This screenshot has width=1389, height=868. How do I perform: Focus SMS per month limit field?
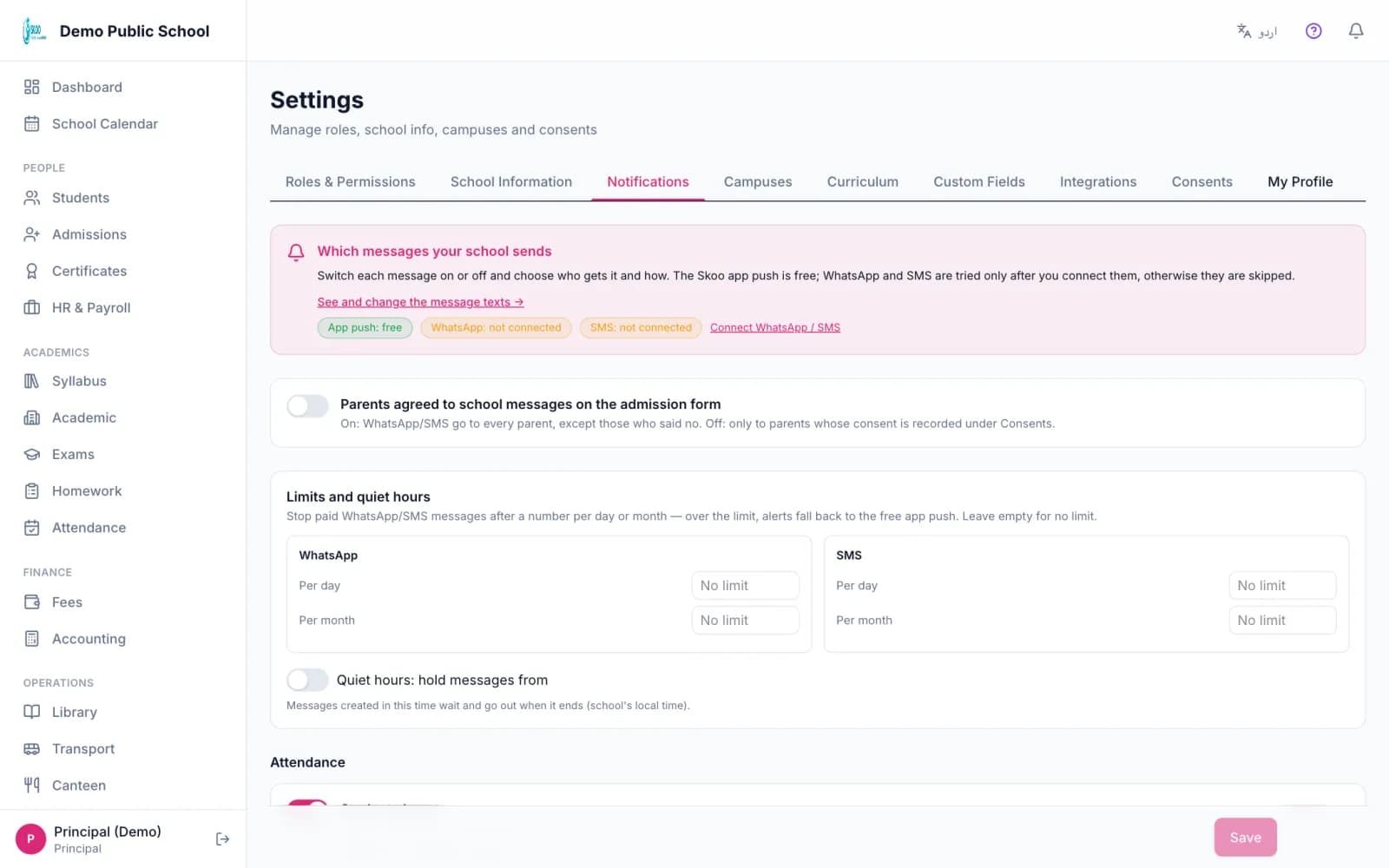1282,621
